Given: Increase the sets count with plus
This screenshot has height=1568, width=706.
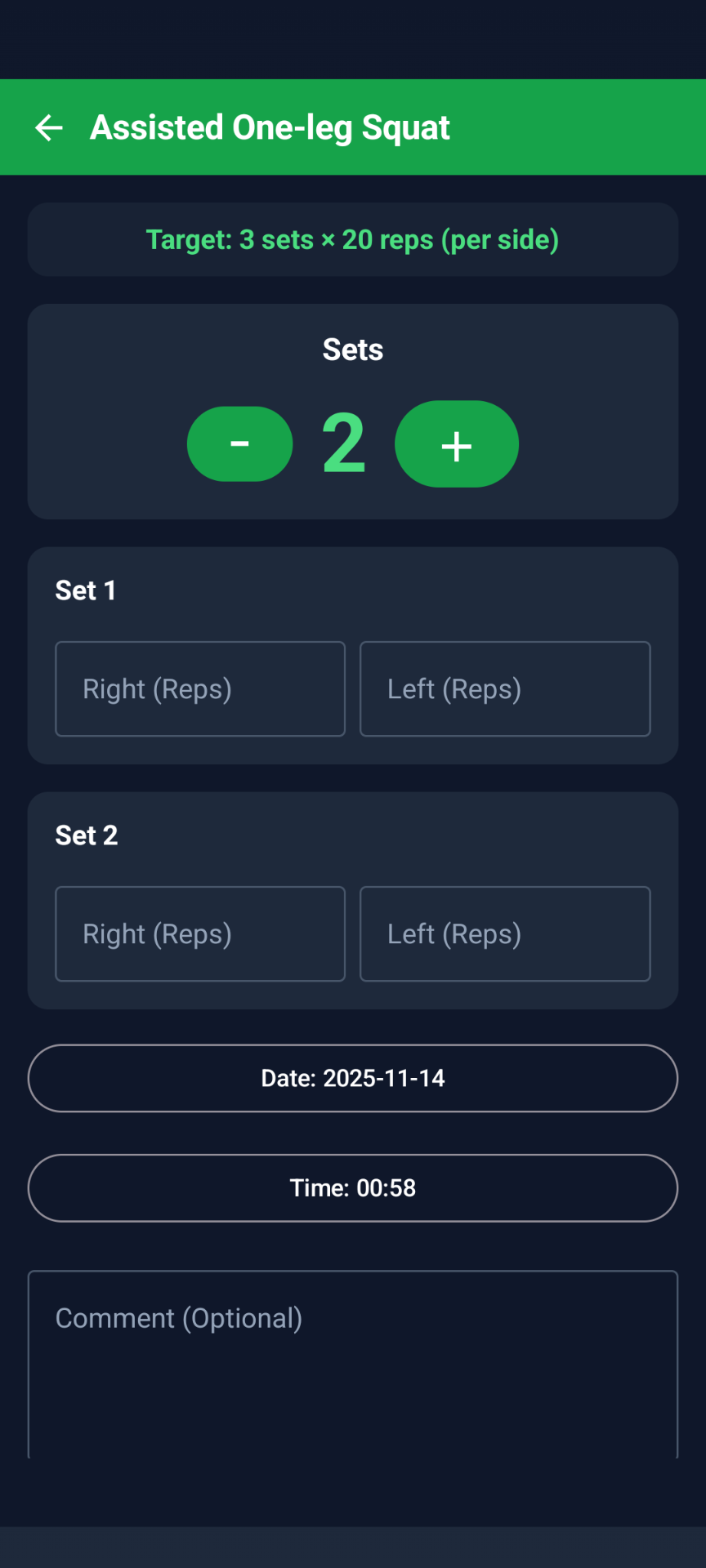Looking at the screenshot, I should coord(456,444).
